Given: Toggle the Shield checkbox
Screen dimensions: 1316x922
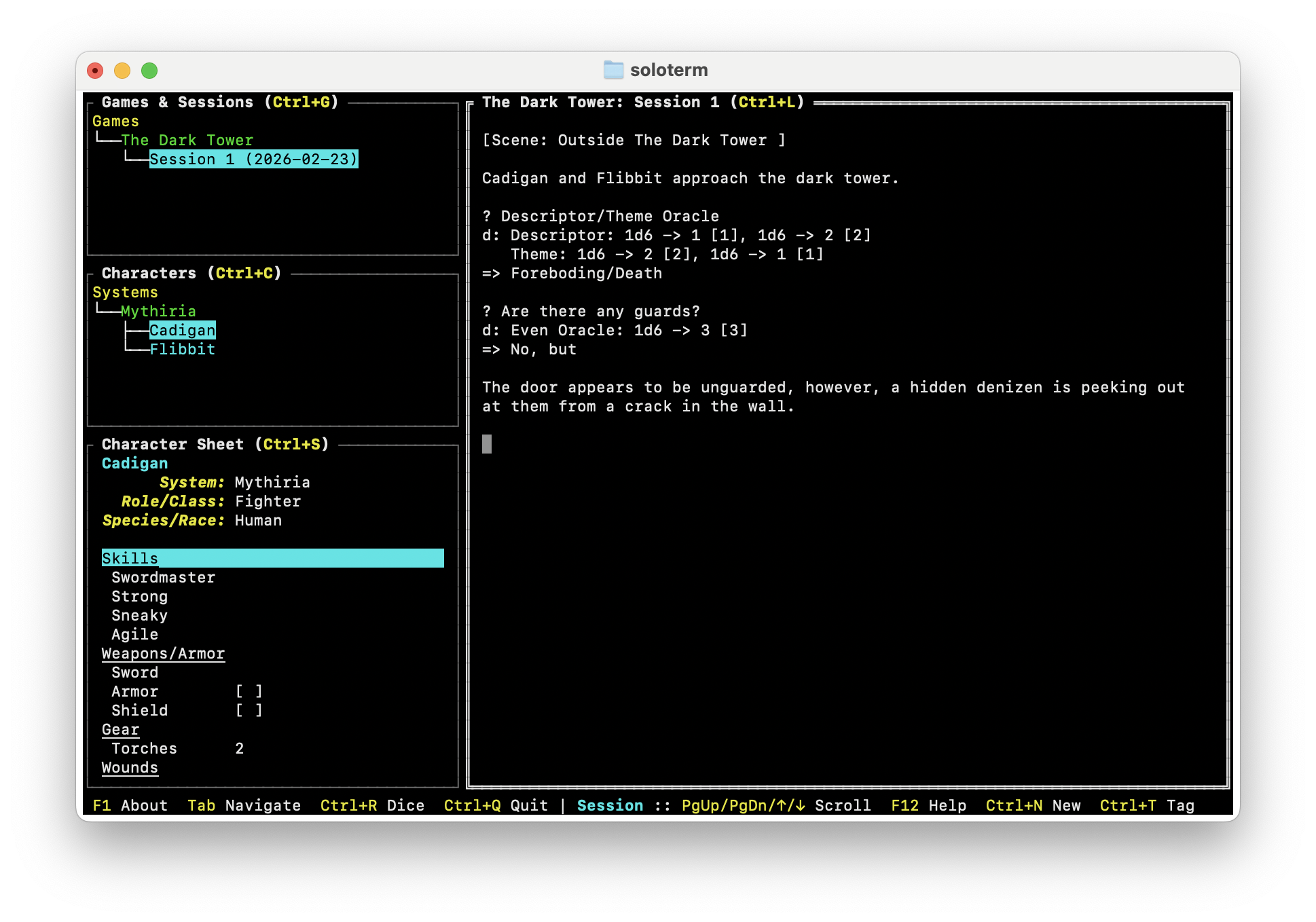Looking at the screenshot, I should (x=249, y=710).
